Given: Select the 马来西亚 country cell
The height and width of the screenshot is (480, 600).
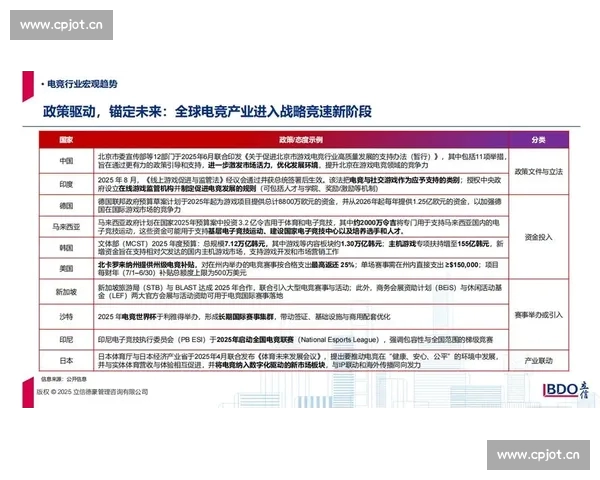Looking at the screenshot, I should click(66, 227).
